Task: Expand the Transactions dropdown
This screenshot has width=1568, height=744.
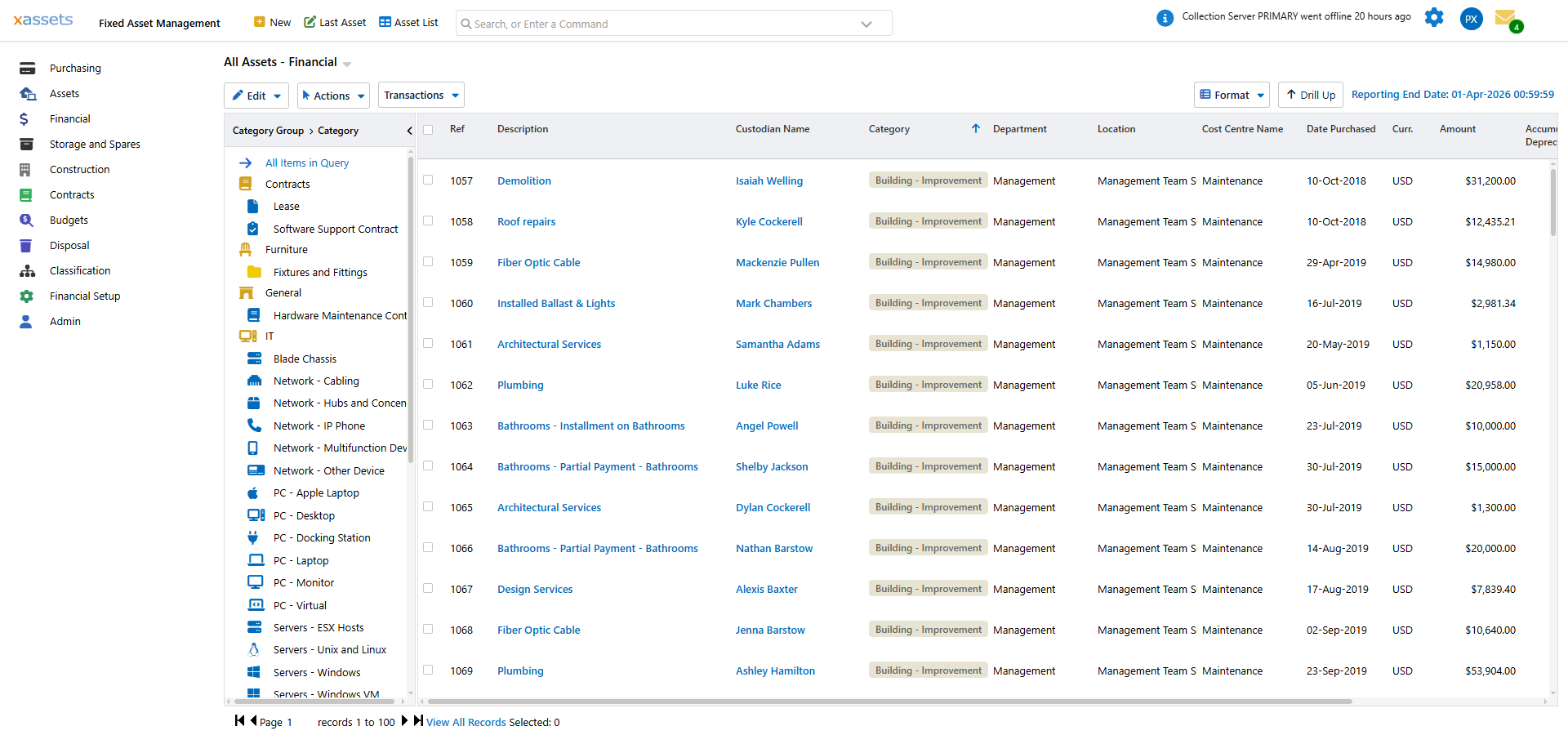Action: [x=421, y=95]
